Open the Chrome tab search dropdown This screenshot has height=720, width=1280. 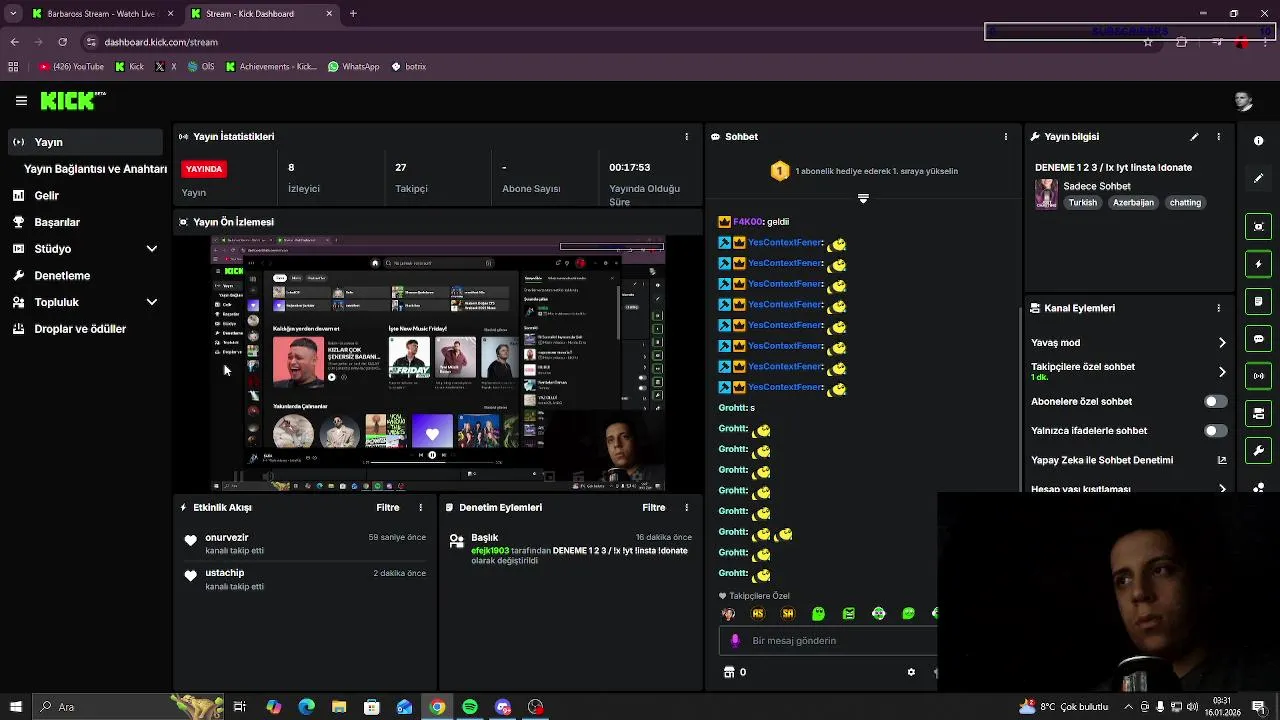click(x=14, y=14)
